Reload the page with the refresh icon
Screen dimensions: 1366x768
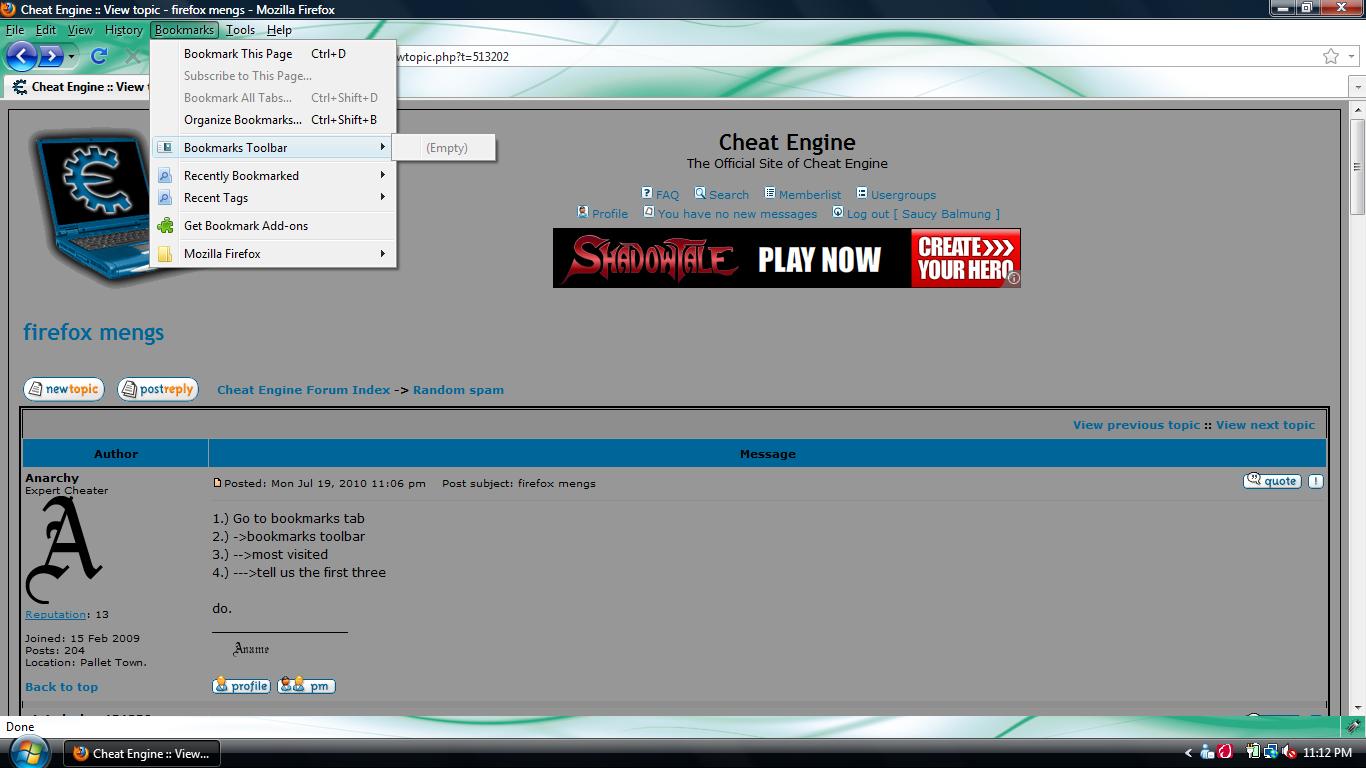99,56
